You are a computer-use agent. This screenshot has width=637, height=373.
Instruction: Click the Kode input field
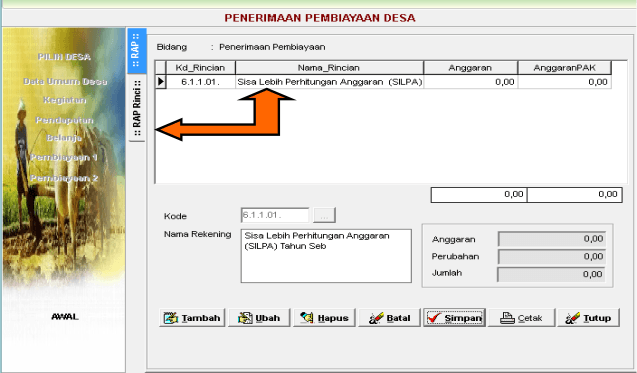[x=275, y=215]
